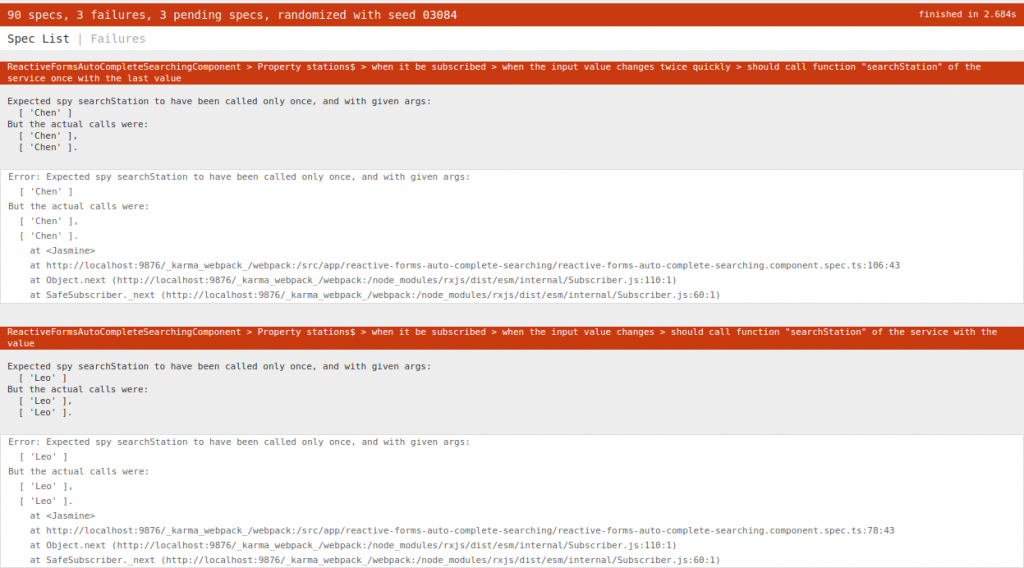Click the 'Expected spy searchStation' message above Chen args
1024x568 pixels.
[x=219, y=101]
